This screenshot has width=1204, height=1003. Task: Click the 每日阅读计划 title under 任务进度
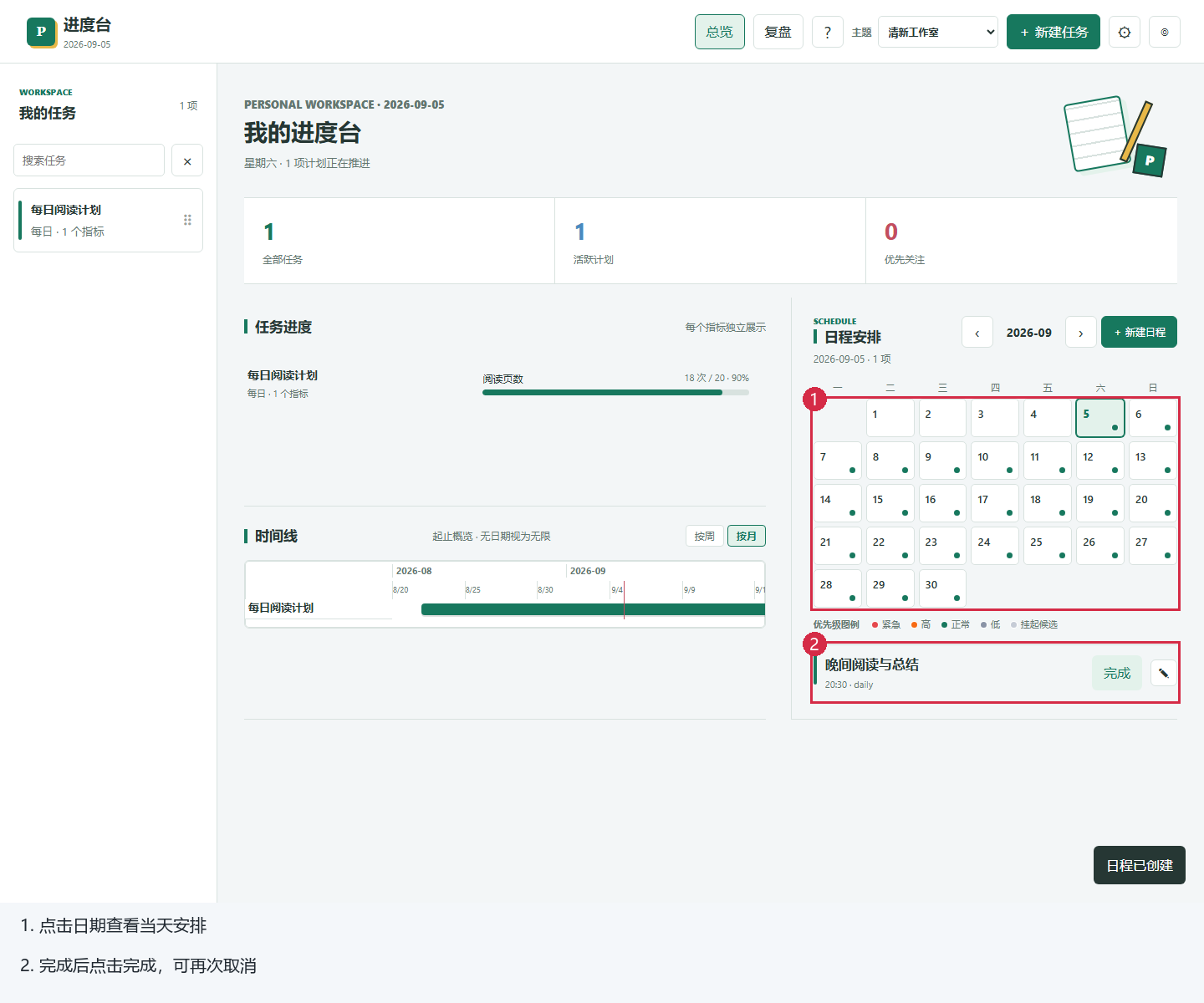pos(283,375)
